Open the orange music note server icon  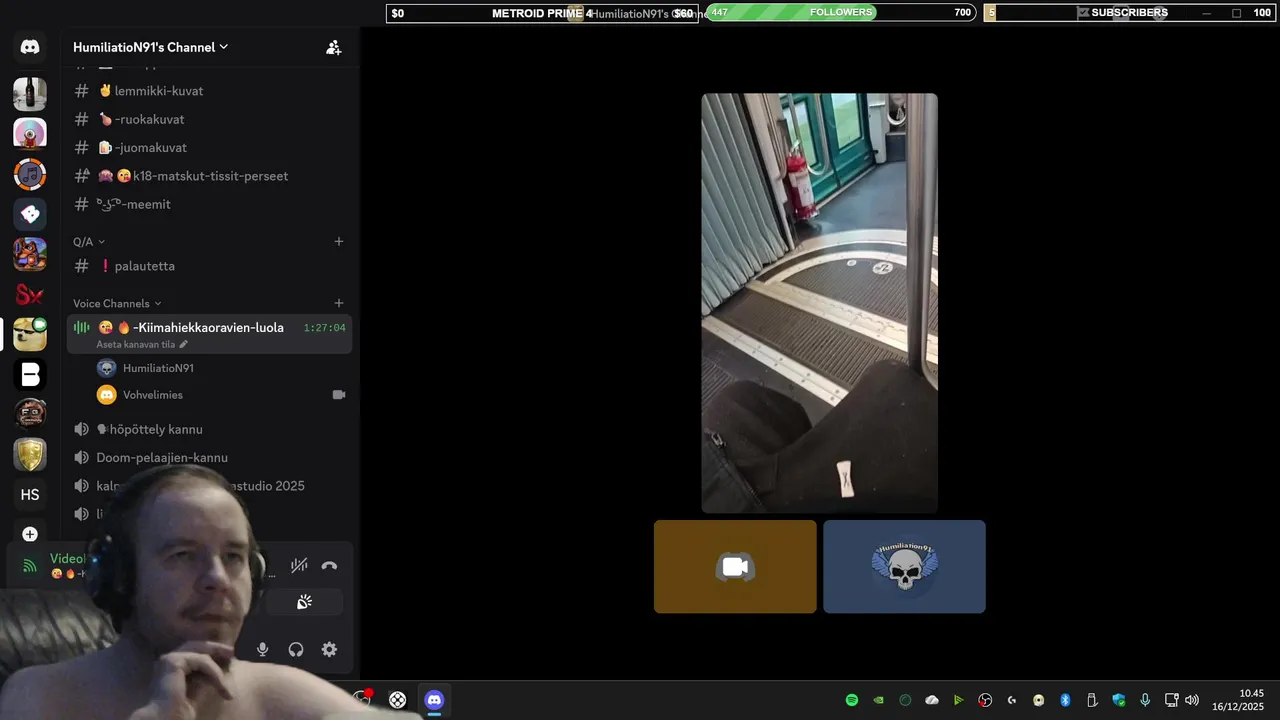[30, 174]
